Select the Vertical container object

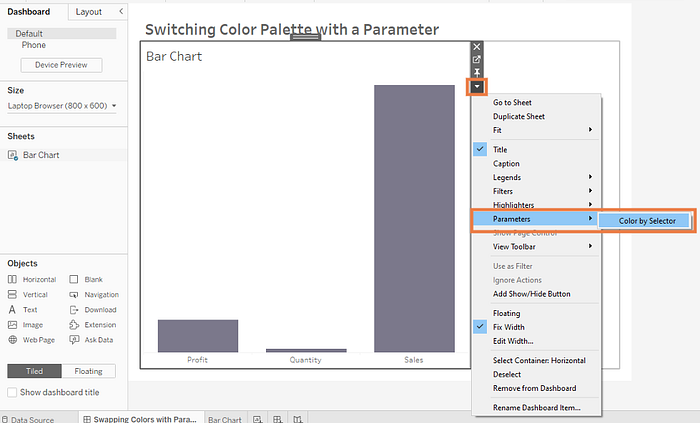28,294
